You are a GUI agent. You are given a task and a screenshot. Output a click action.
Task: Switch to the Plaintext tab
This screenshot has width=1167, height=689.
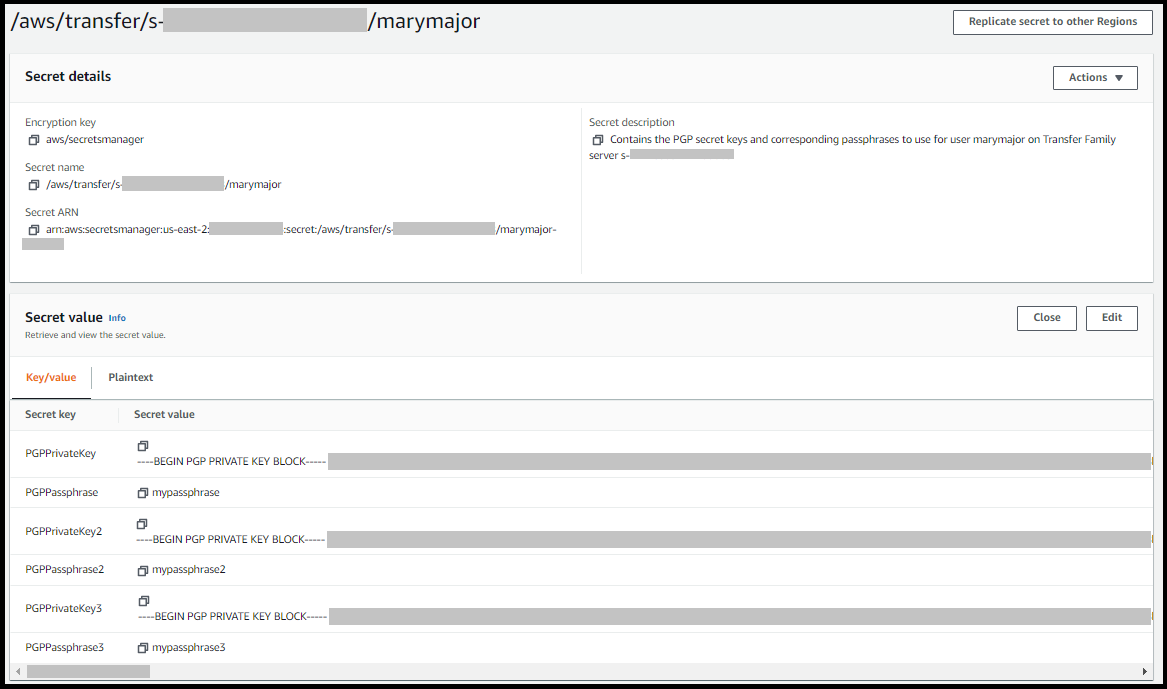tap(130, 377)
